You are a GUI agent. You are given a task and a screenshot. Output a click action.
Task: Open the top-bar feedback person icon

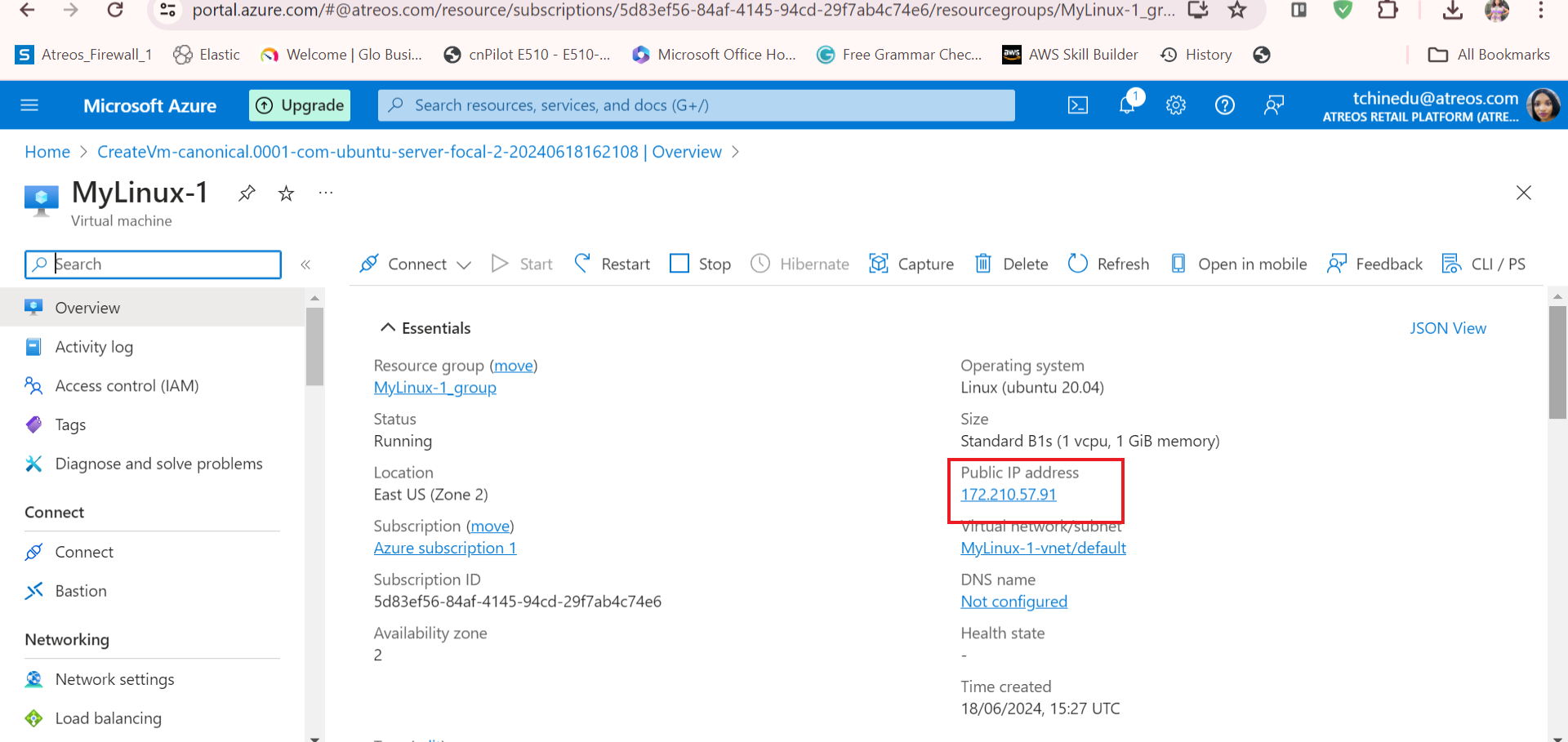(1274, 105)
